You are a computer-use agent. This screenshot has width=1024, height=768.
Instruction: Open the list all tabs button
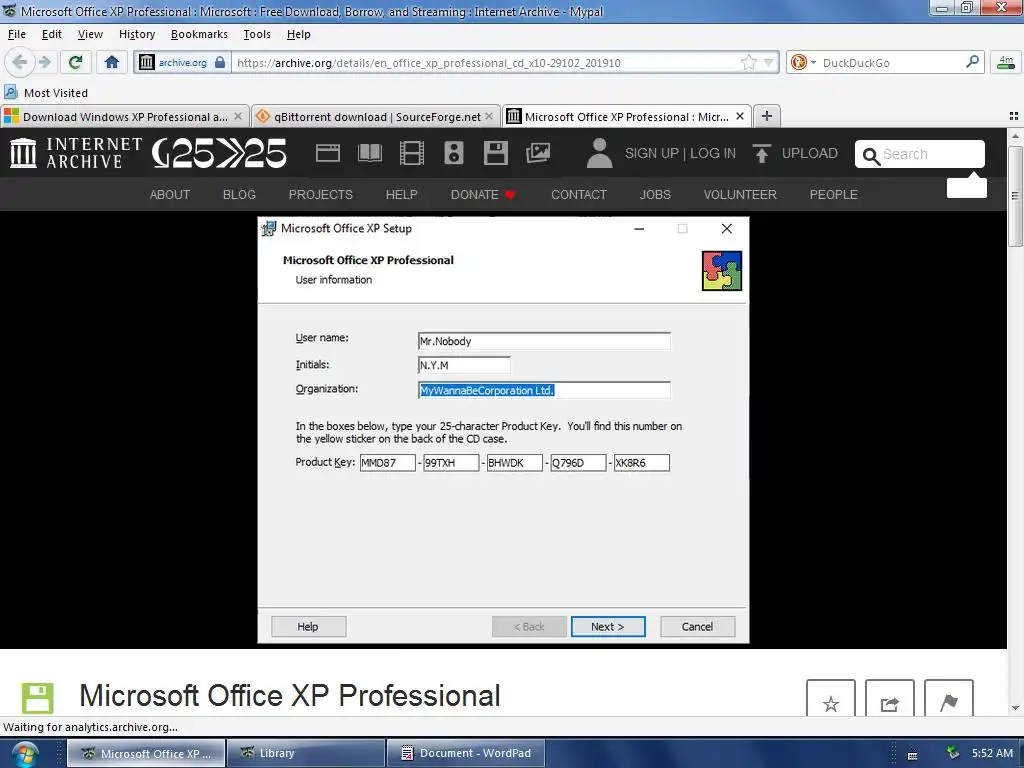(1014, 116)
